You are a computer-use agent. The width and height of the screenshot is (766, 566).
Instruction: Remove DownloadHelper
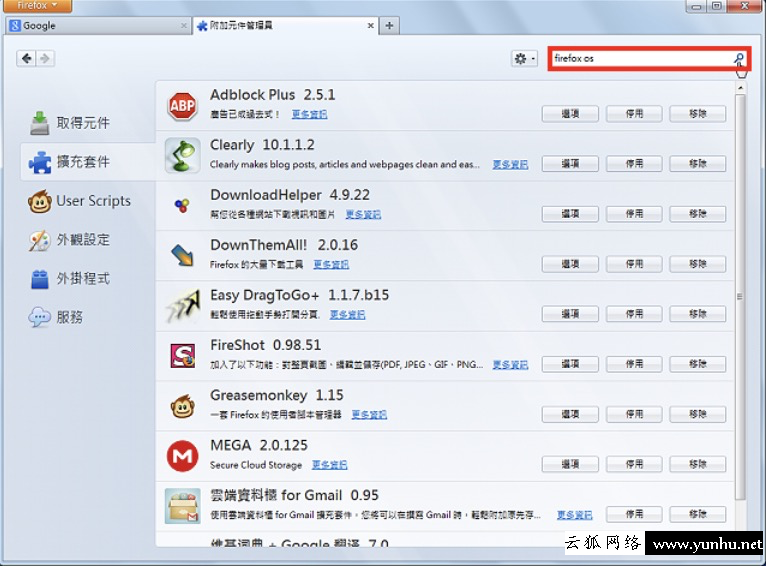click(x=698, y=214)
